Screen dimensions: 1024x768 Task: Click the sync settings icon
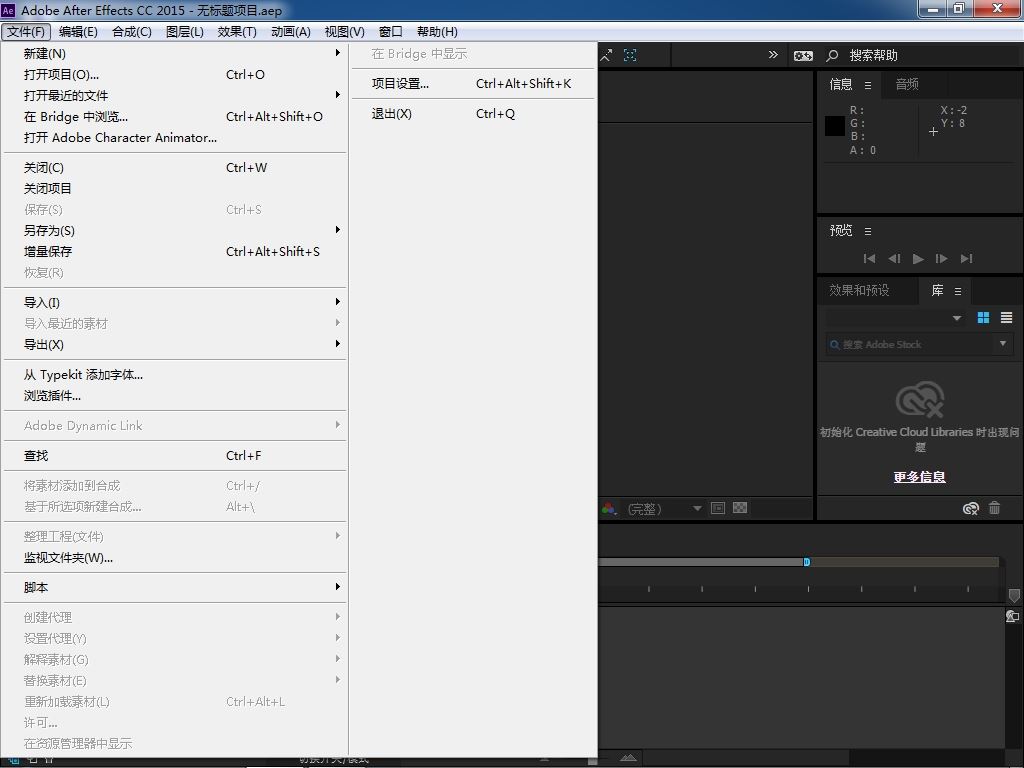click(803, 56)
